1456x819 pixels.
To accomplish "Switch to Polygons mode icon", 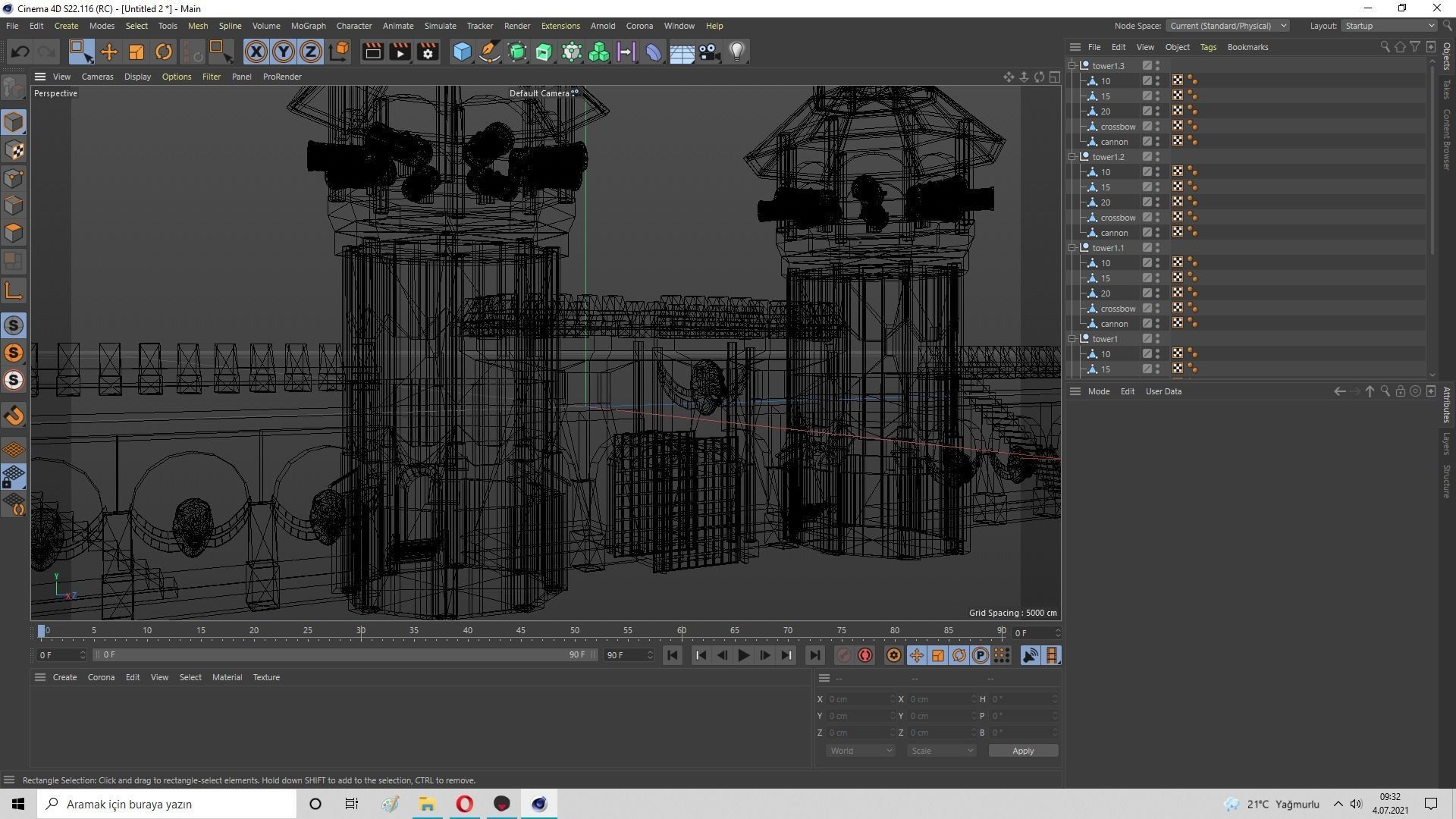I will [x=14, y=233].
